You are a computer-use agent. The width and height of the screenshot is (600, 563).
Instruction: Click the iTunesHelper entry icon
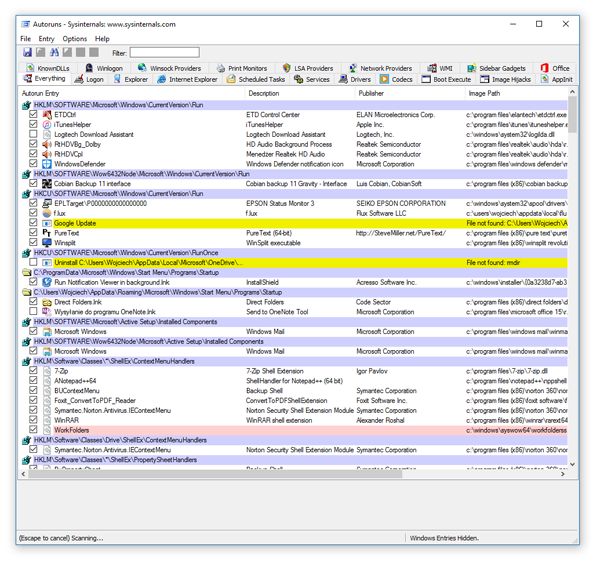tap(47, 124)
